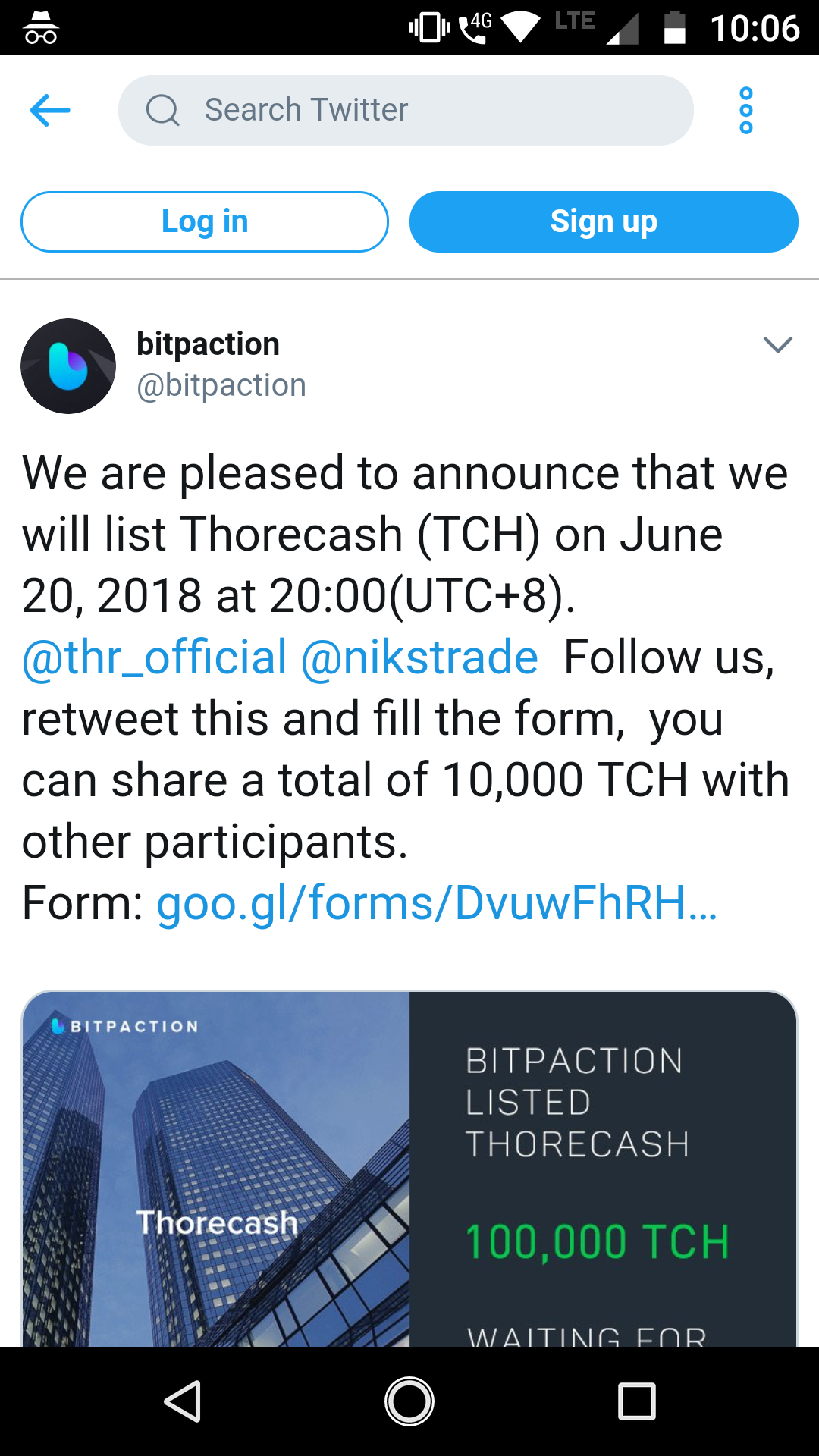Viewport: 819px width, 1456px height.
Task: Open the goo.gl/forms link
Action: pos(437,903)
